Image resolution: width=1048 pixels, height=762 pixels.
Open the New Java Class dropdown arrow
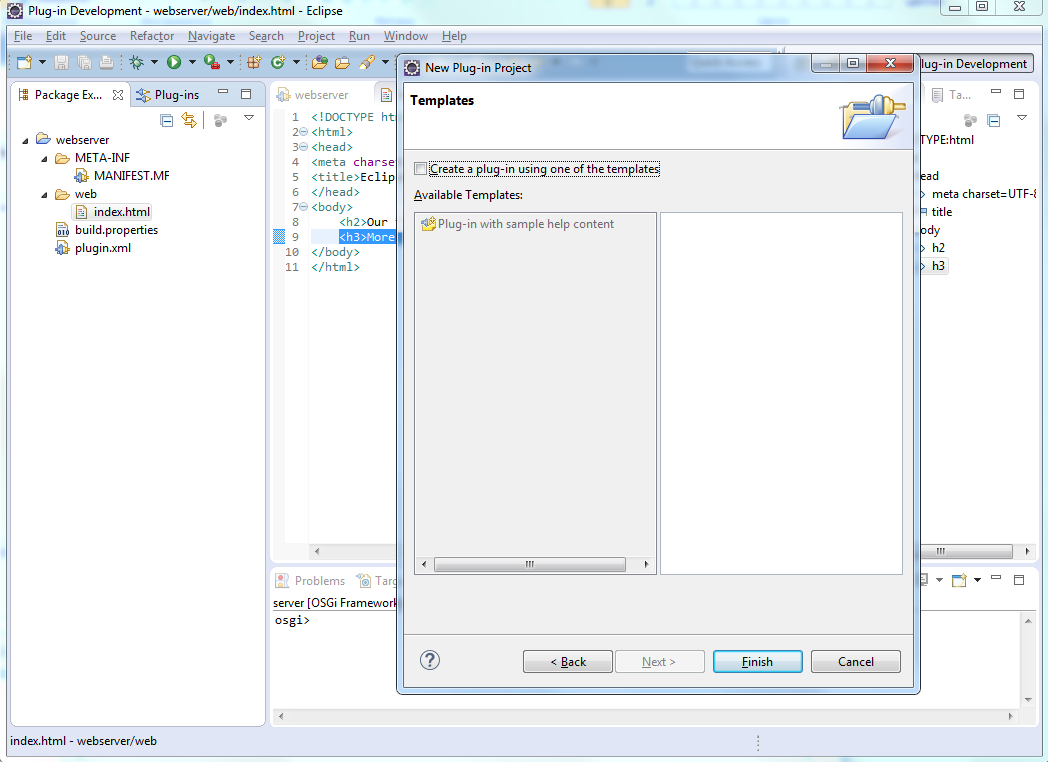tap(296, 63)
